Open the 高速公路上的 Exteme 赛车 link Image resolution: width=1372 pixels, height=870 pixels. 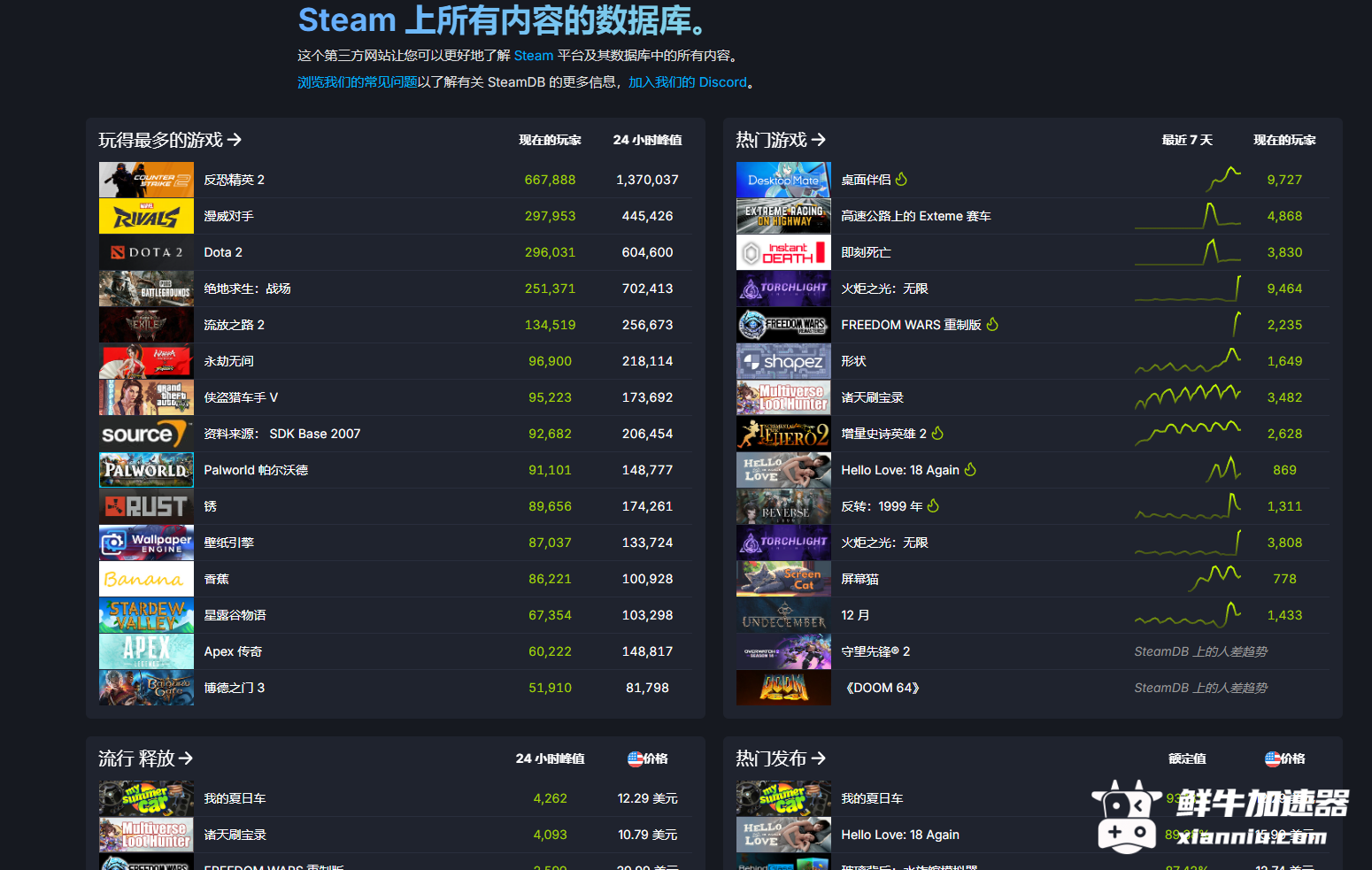[x=916, y=216]
